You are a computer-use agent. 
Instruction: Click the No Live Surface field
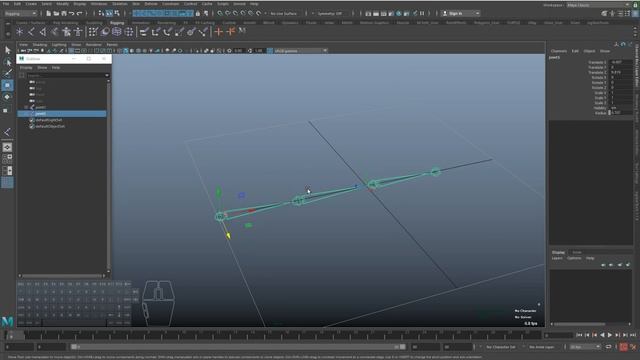[284, 13]
